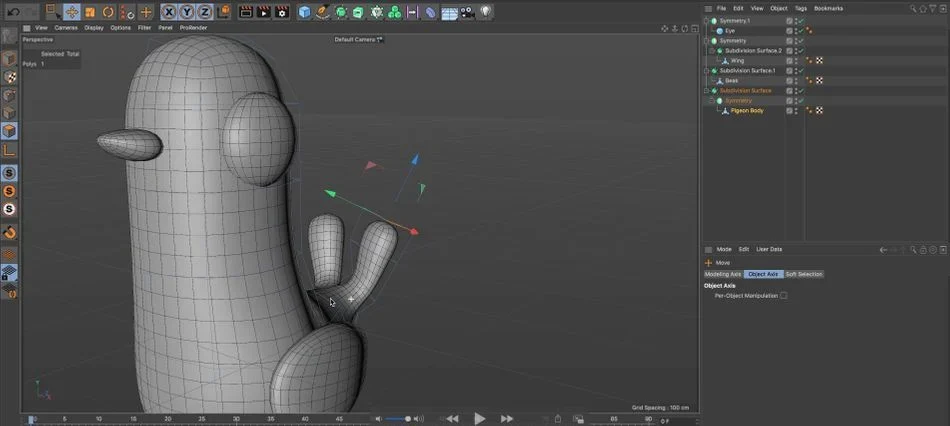Toggle layer box for Symmetry.1
Viewport: 950px width, 426px height.
coord(789,21)
